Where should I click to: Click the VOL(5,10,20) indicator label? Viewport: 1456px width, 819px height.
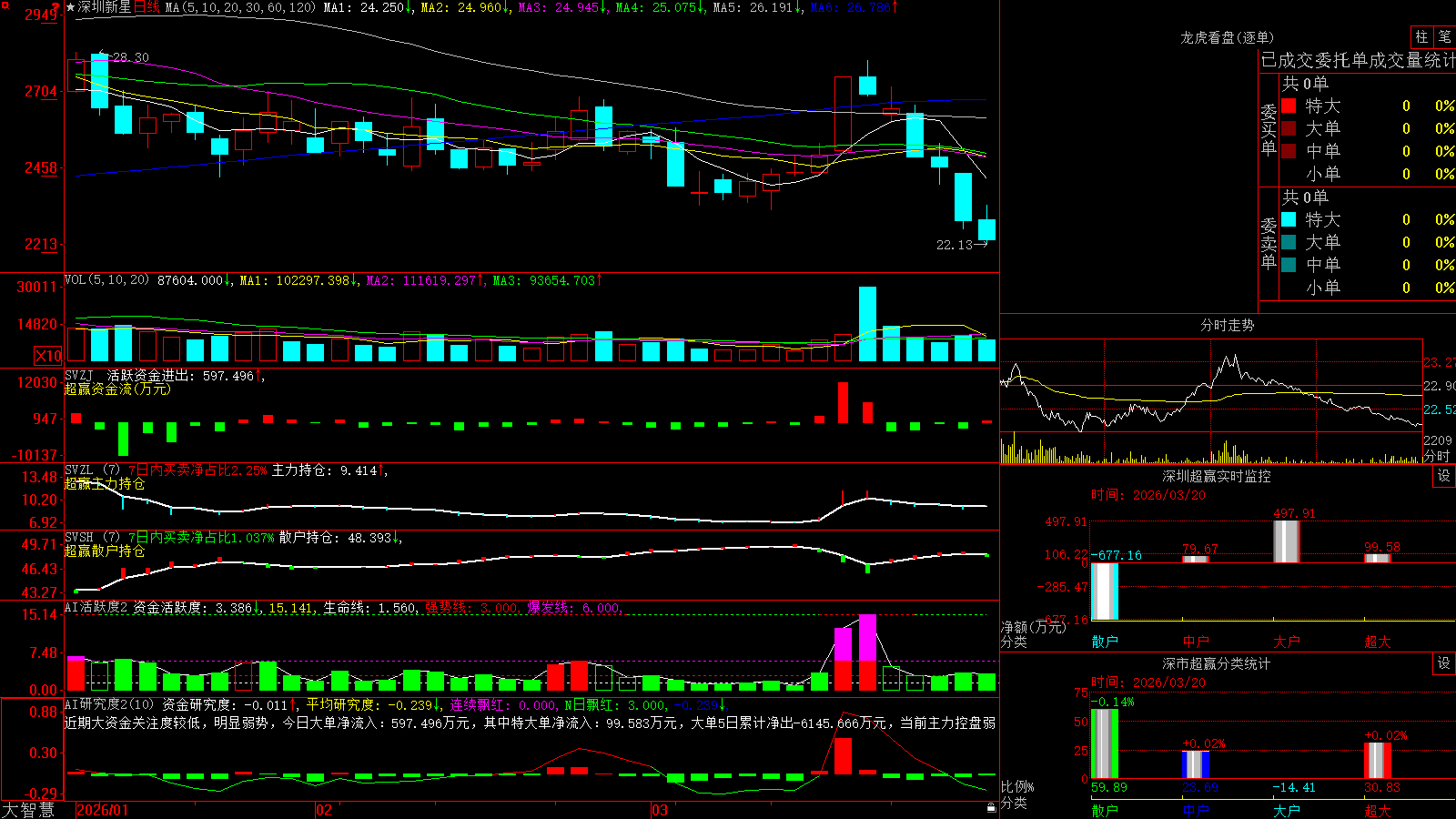106,280
